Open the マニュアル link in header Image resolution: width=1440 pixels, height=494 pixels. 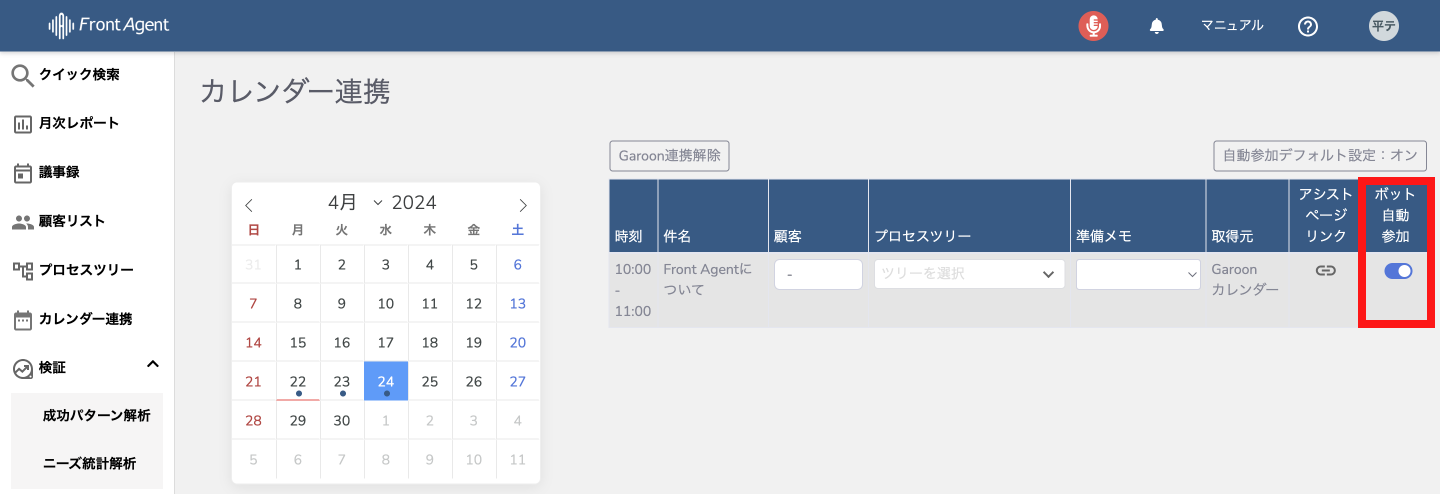tap(1232, 26)
